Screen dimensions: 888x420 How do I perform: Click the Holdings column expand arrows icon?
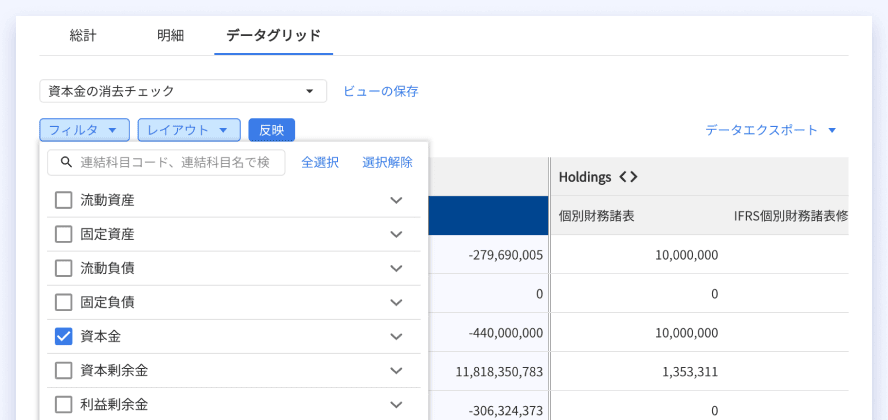[629, 177]
